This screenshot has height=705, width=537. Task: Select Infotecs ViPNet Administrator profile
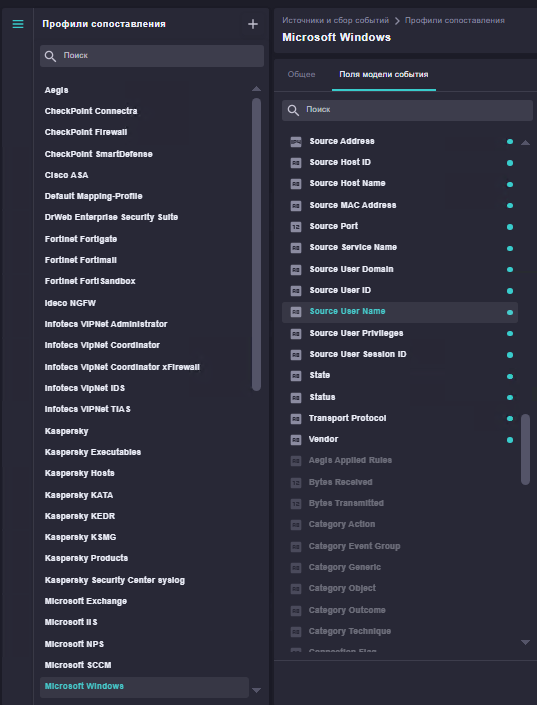pos(106,324)
